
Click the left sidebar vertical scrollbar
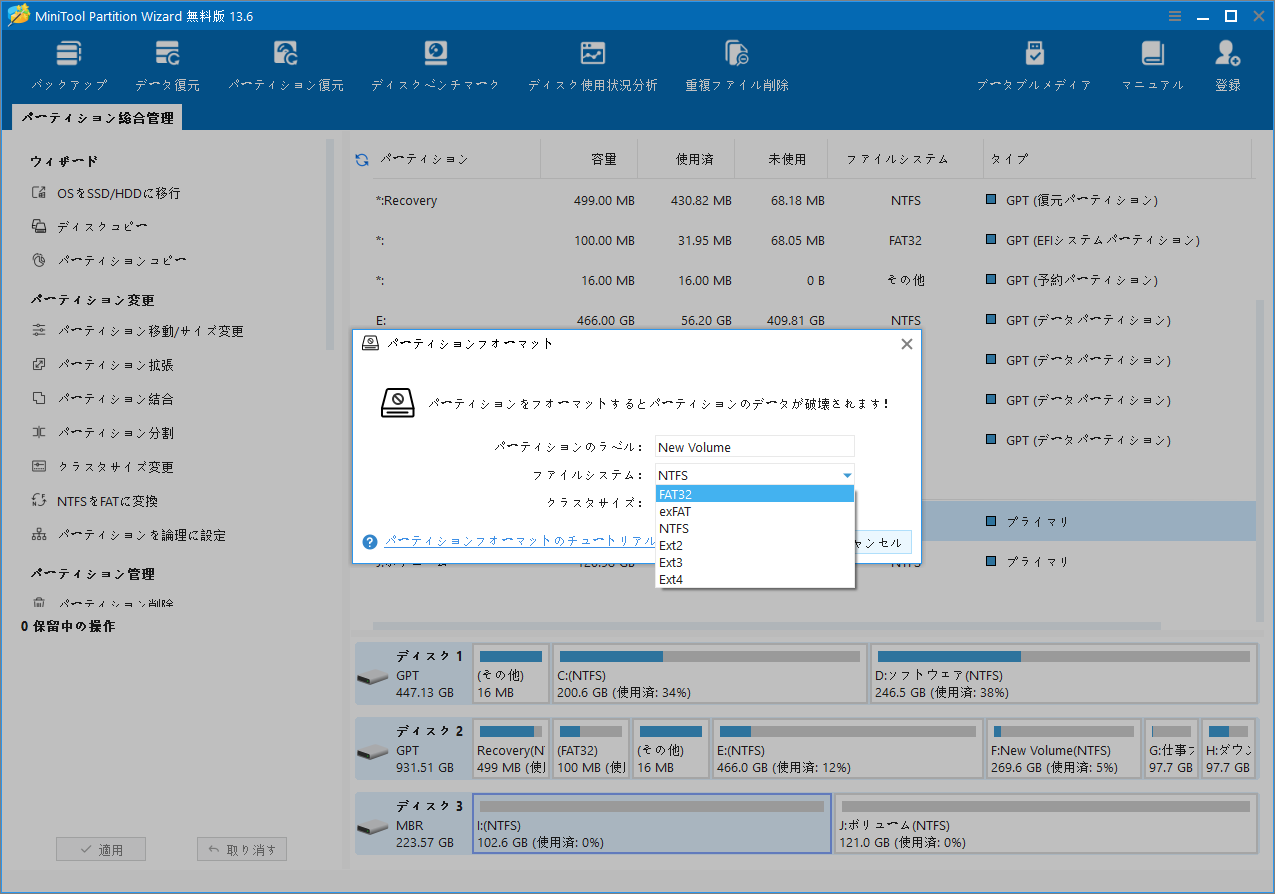pos(330,245)
